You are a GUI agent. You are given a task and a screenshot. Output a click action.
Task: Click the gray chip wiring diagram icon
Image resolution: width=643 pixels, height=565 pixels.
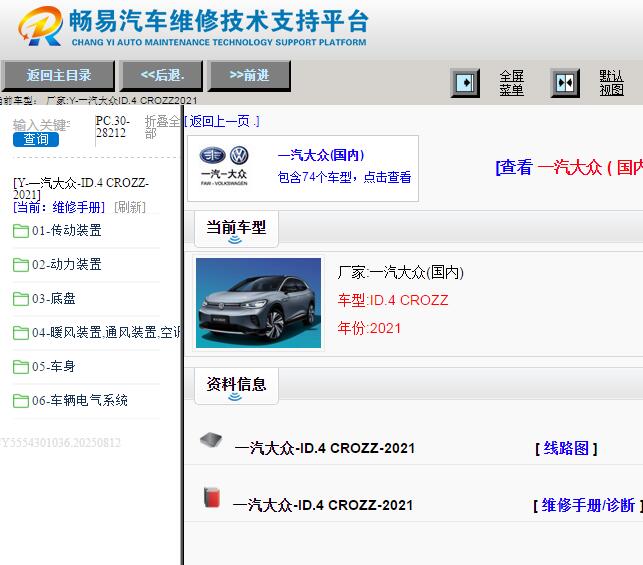click(211, 440)
